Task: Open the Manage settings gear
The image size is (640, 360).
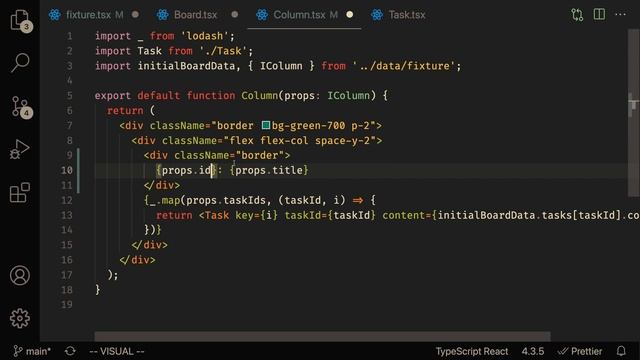Action: 20,318
